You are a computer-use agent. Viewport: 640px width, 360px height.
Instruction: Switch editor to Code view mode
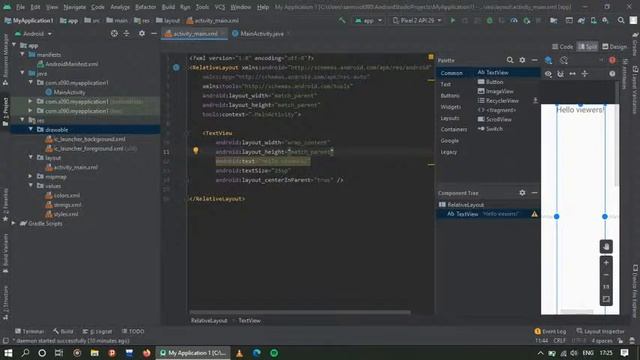[x=562, y=47]
